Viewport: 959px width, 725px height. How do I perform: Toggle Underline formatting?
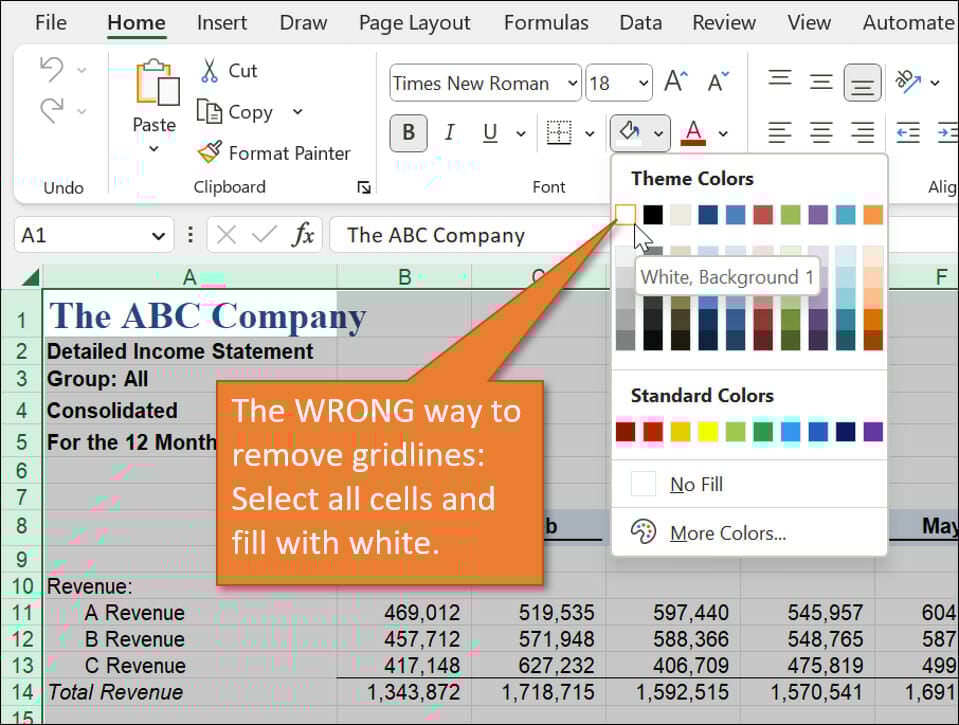pyautogui.click(x=490, y=133)
